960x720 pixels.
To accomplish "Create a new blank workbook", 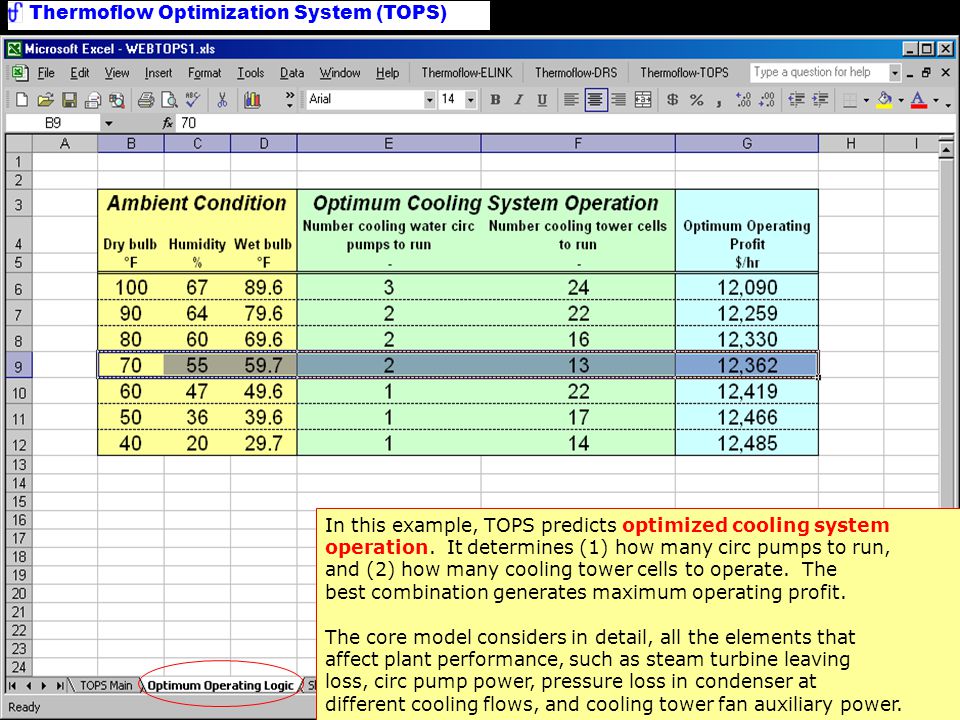I will [x=22, y=100].
